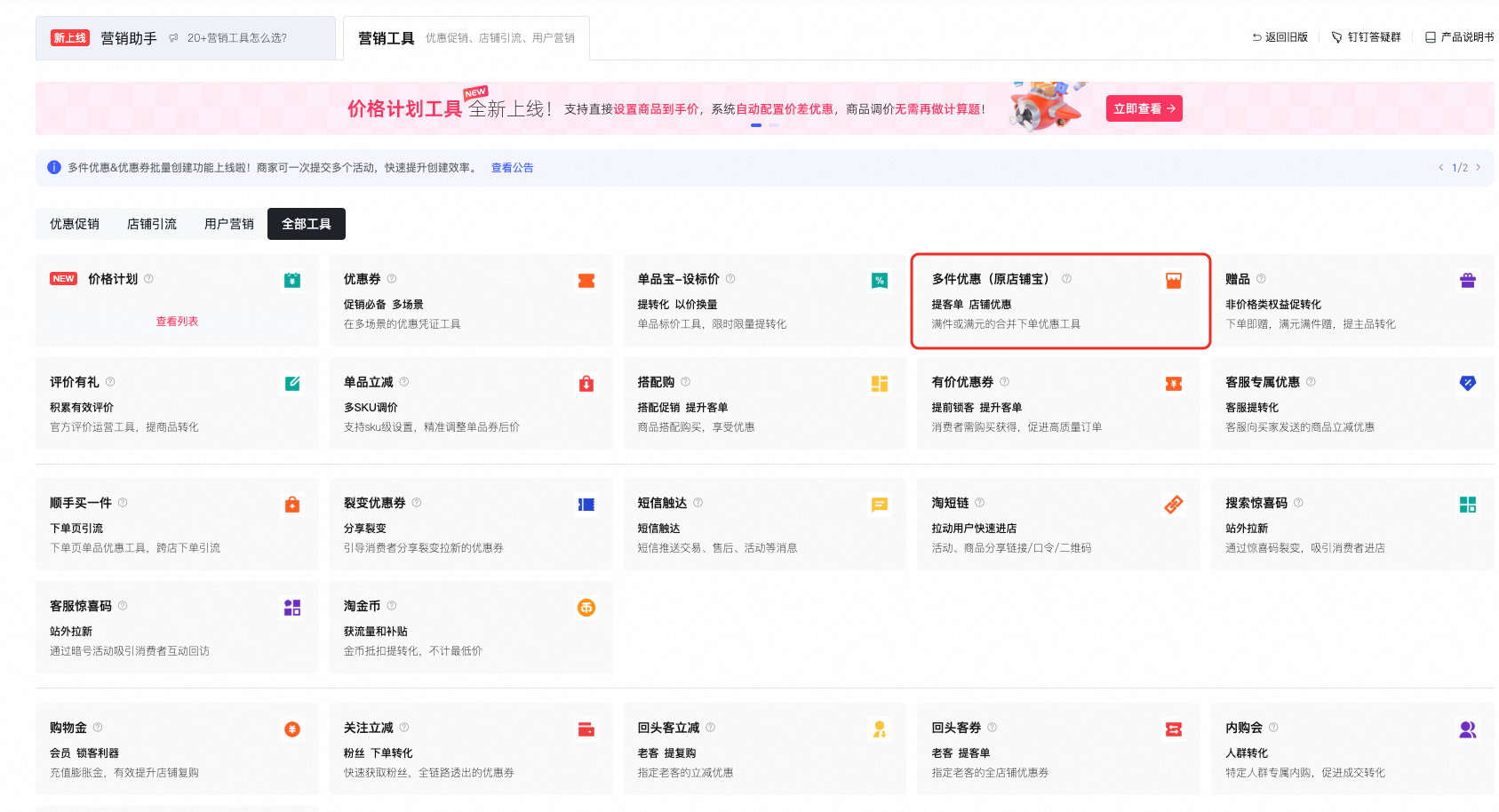The width and height of the screenshot is (1499, 812).
Task: Click the 搭配购 yellow layout icon
Action: (x=880, y=384)
